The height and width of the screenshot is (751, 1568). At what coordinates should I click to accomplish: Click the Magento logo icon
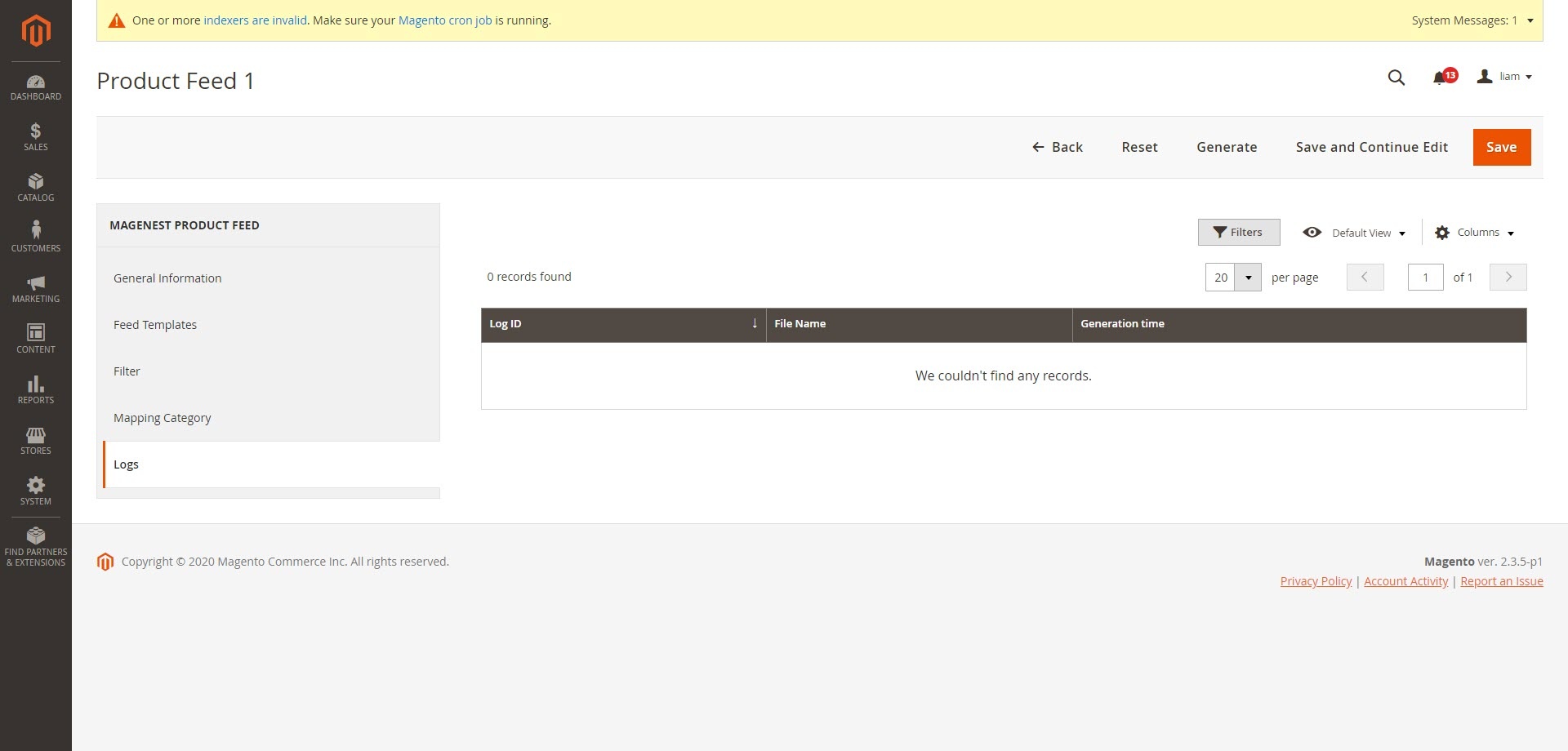[36, 31]
